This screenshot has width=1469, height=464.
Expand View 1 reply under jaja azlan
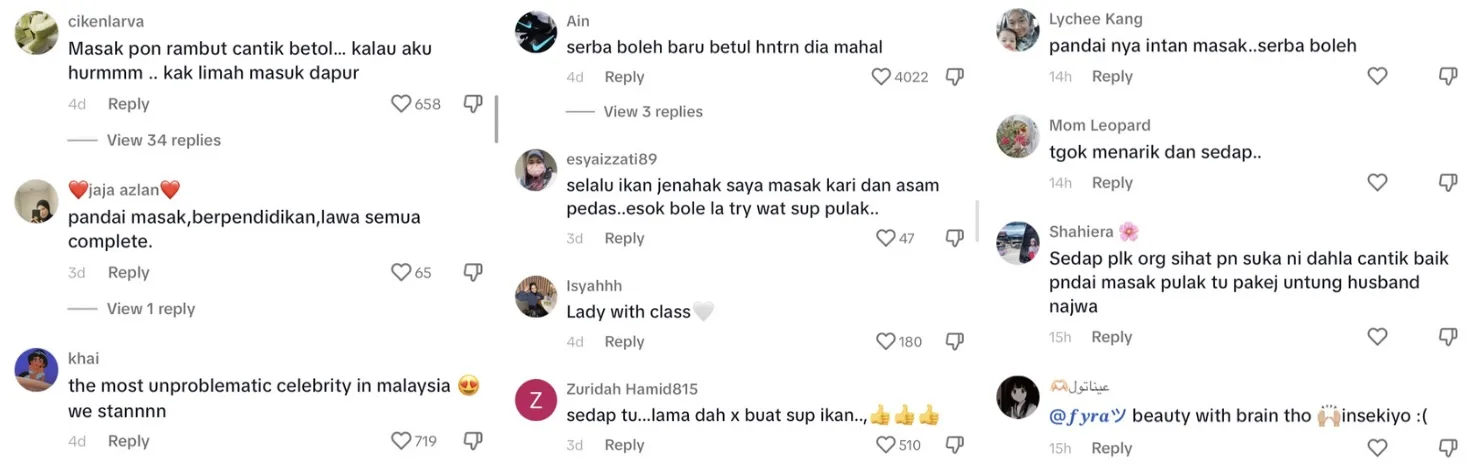pyautogui.click(x=151, y=309)
